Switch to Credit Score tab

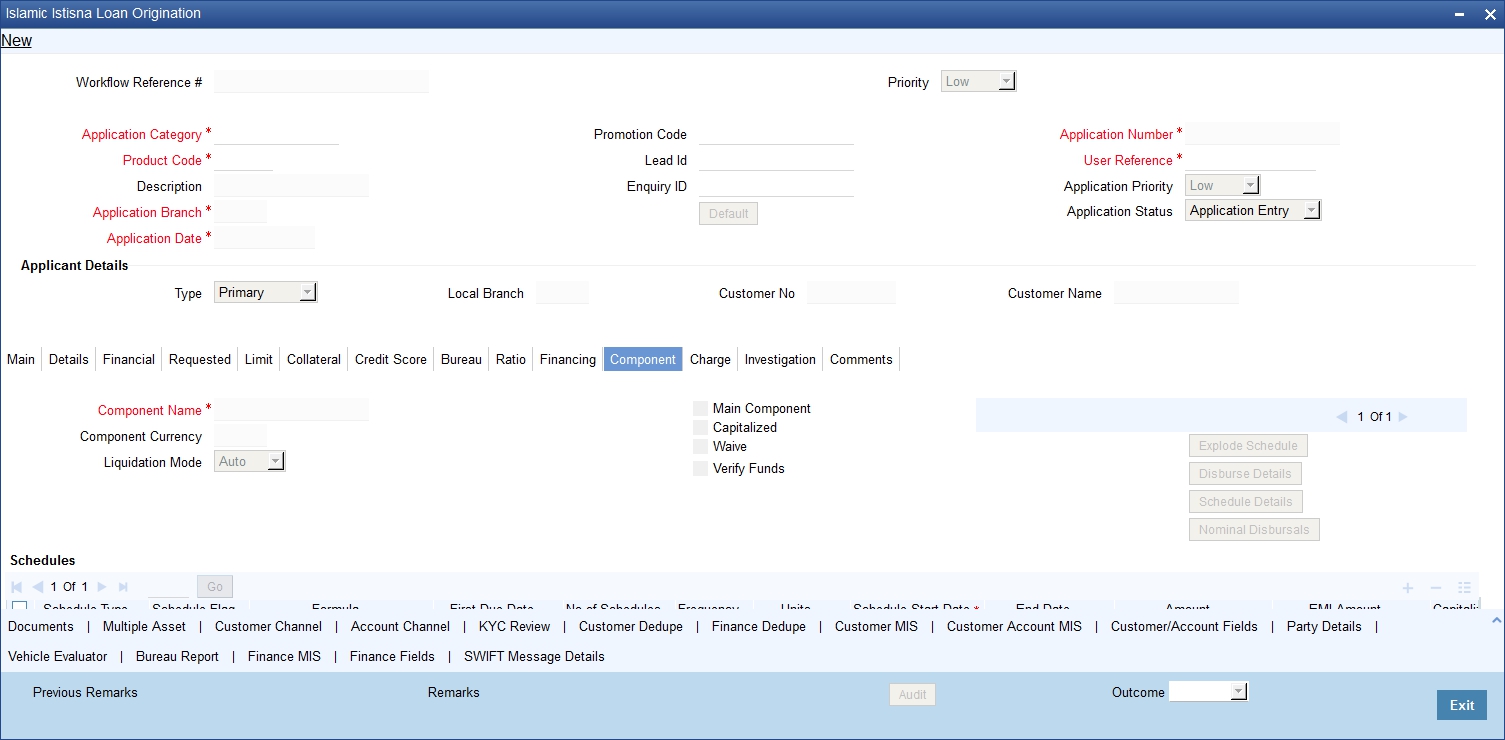pos(391,359)
